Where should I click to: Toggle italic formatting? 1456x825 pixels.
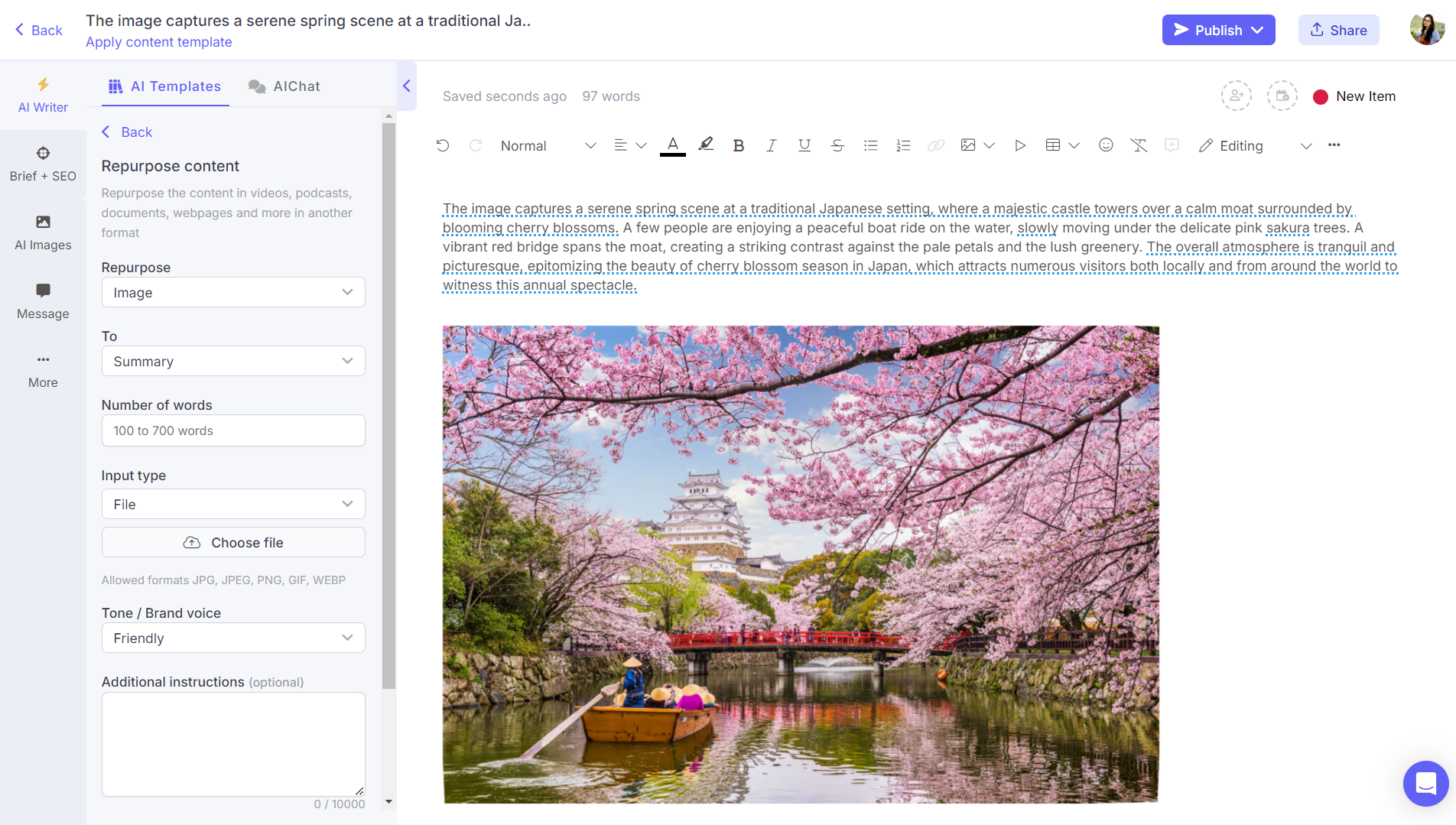pyautogui.click(x=771, y=145)
